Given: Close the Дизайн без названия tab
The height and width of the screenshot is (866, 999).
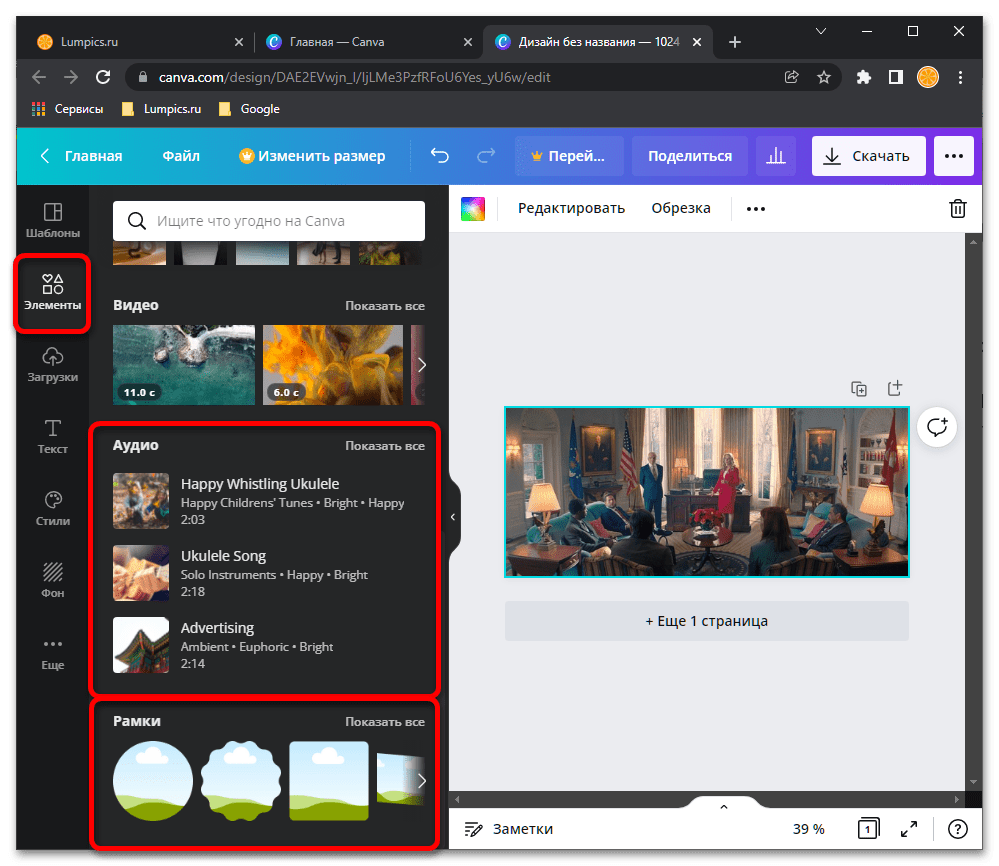Looking at the screenshot, I should [697, 41].
